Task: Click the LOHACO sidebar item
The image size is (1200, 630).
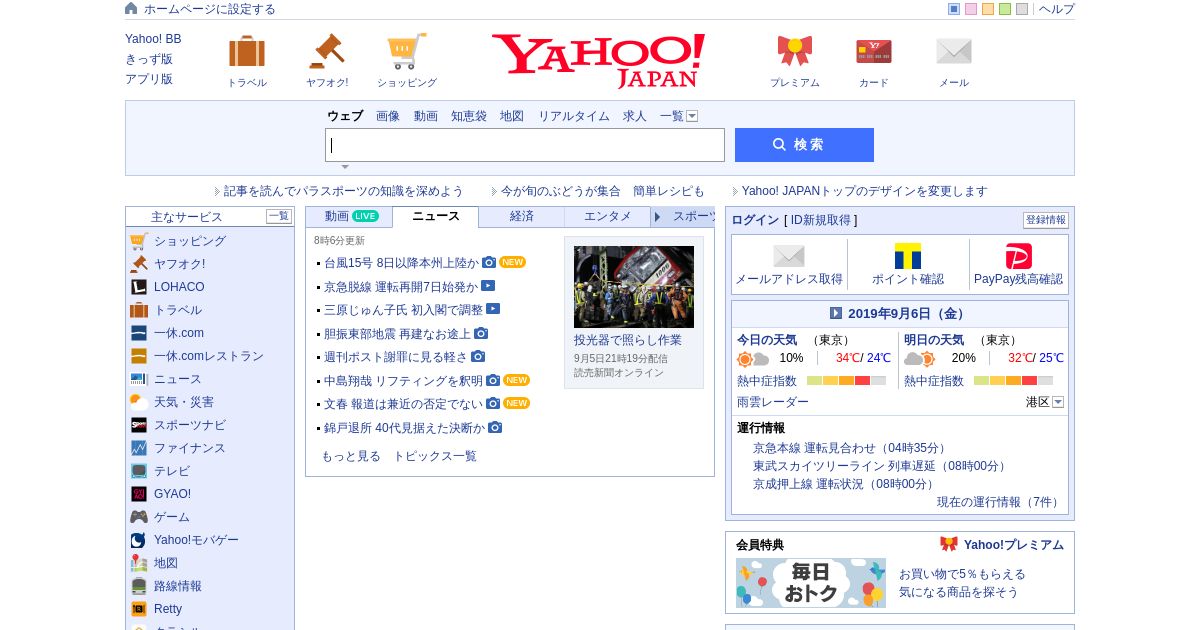Action: pyautogui.click(x=179, y=287)
